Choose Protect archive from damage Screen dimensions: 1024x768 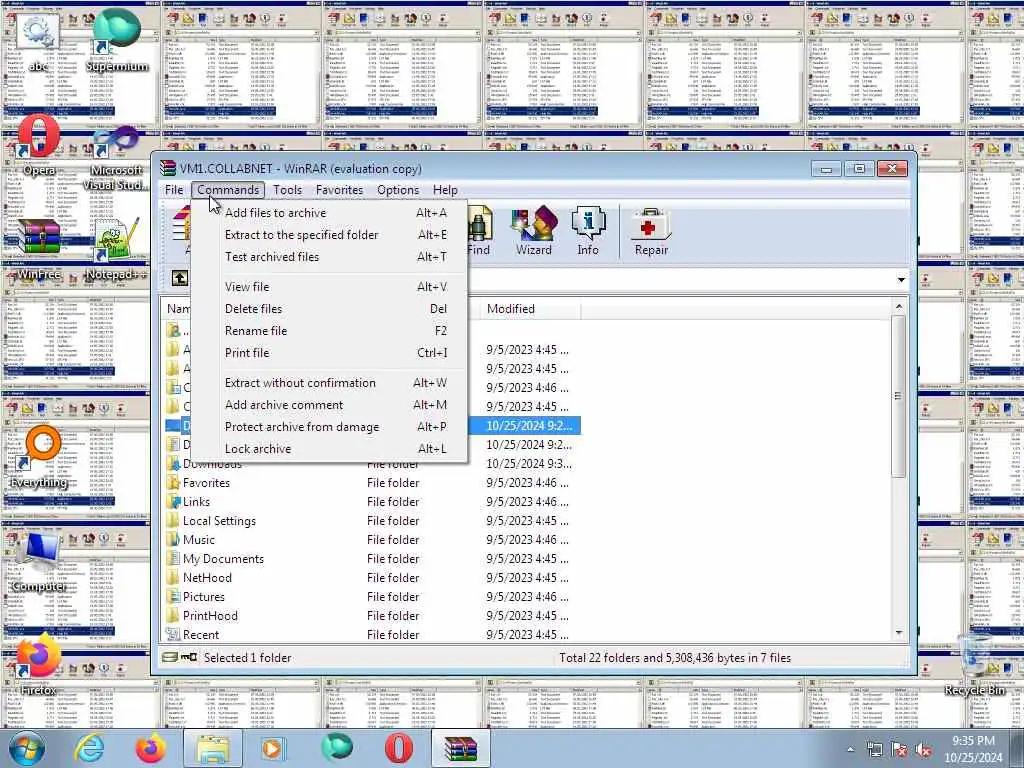(x=330, y=427)
